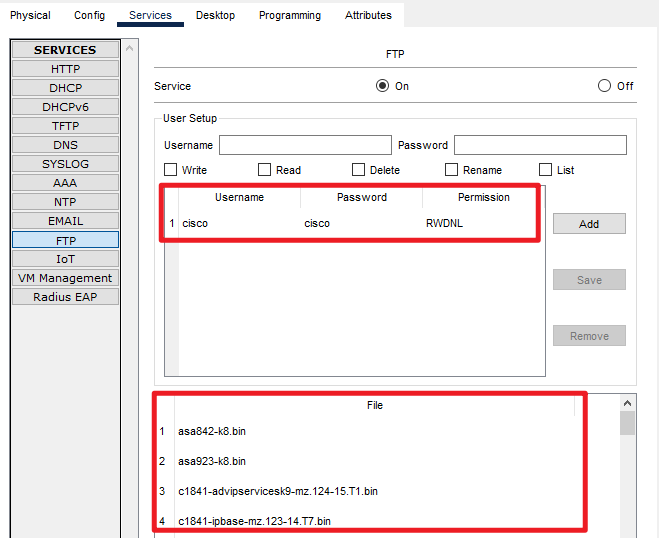Open the Desktop tab

coord(215,15)
